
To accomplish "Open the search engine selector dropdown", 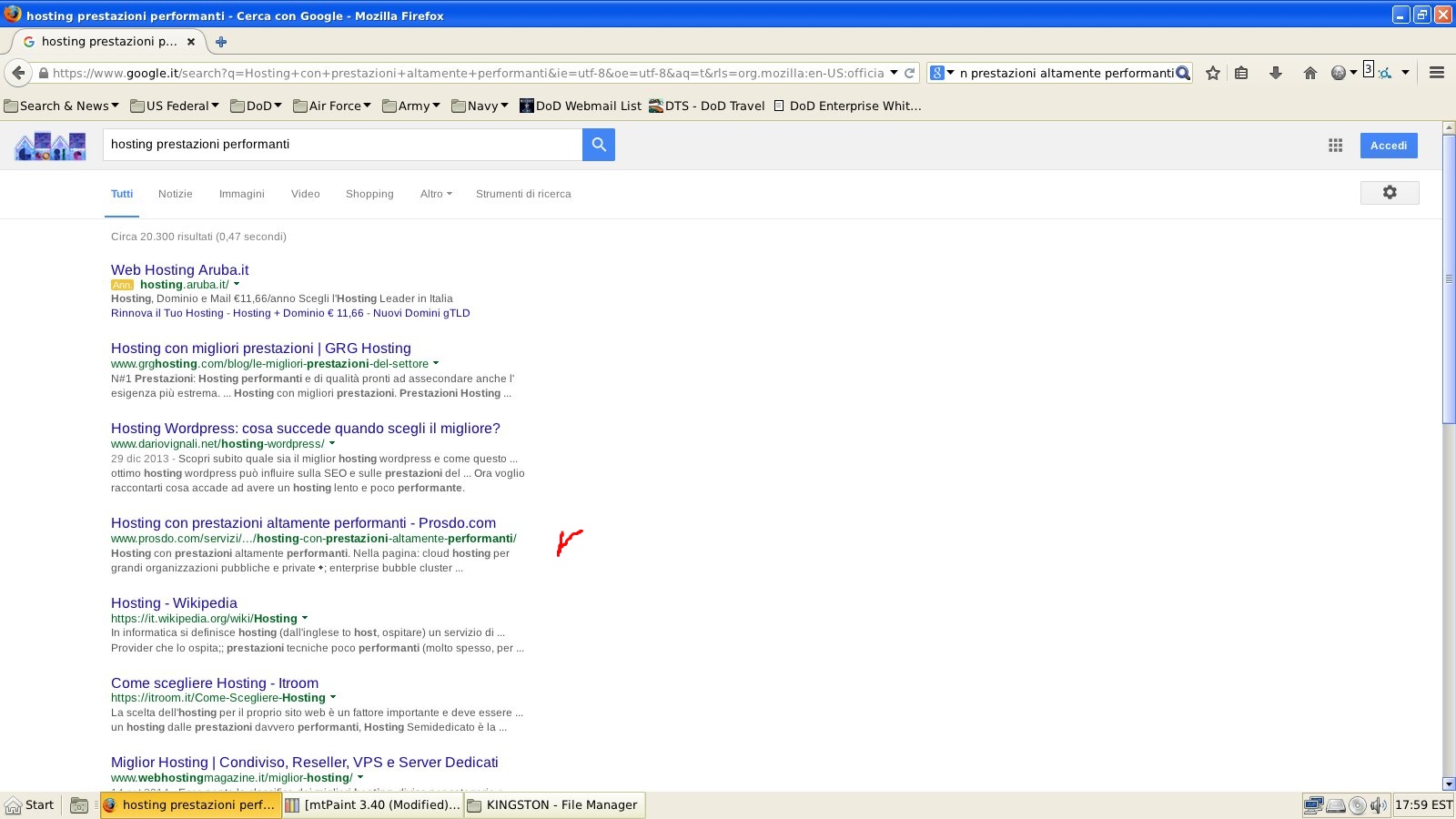I will pyautogui.click(x=942, y=73).
